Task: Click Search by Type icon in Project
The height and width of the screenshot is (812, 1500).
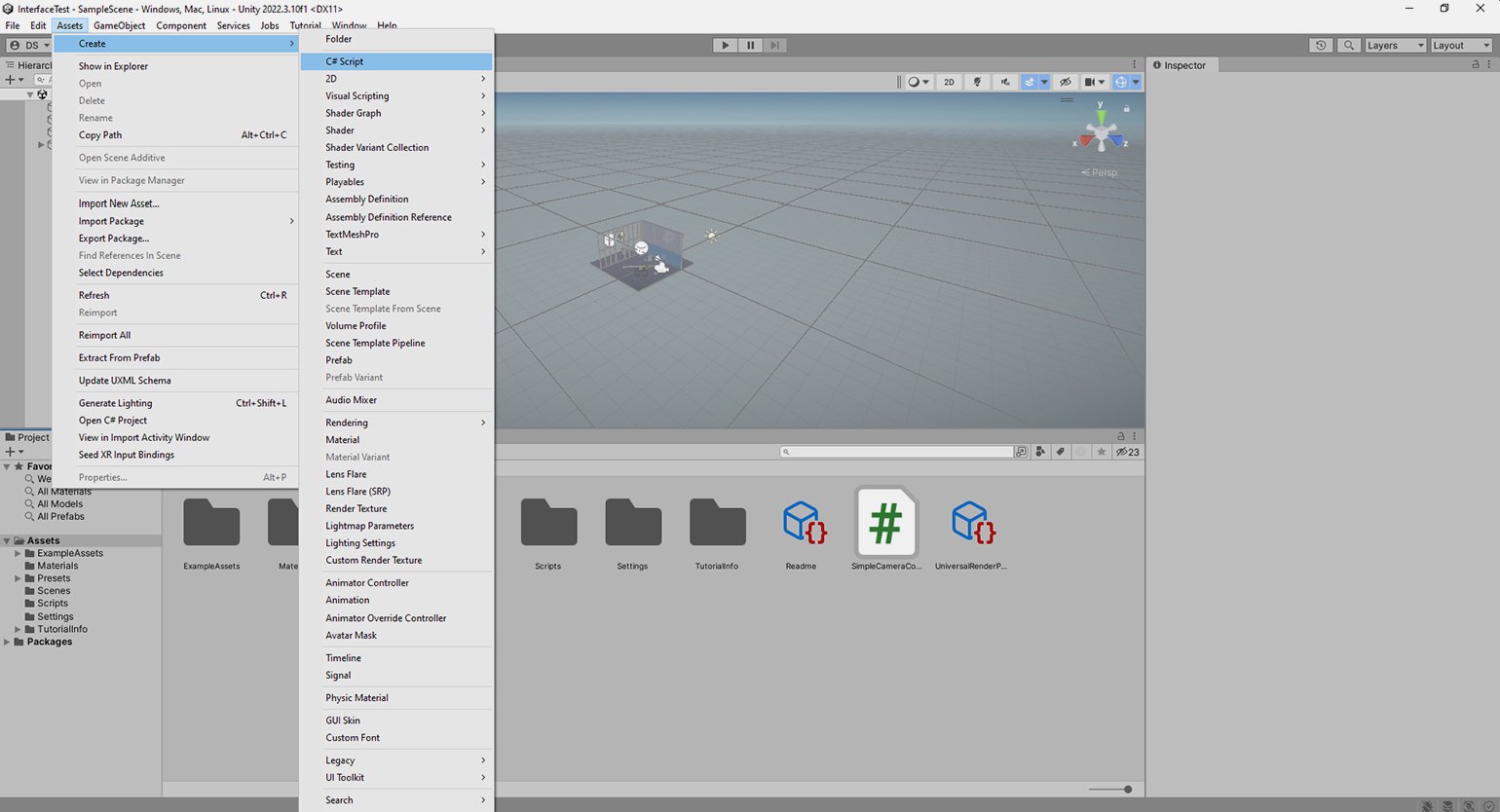Action: point(1040,452)
